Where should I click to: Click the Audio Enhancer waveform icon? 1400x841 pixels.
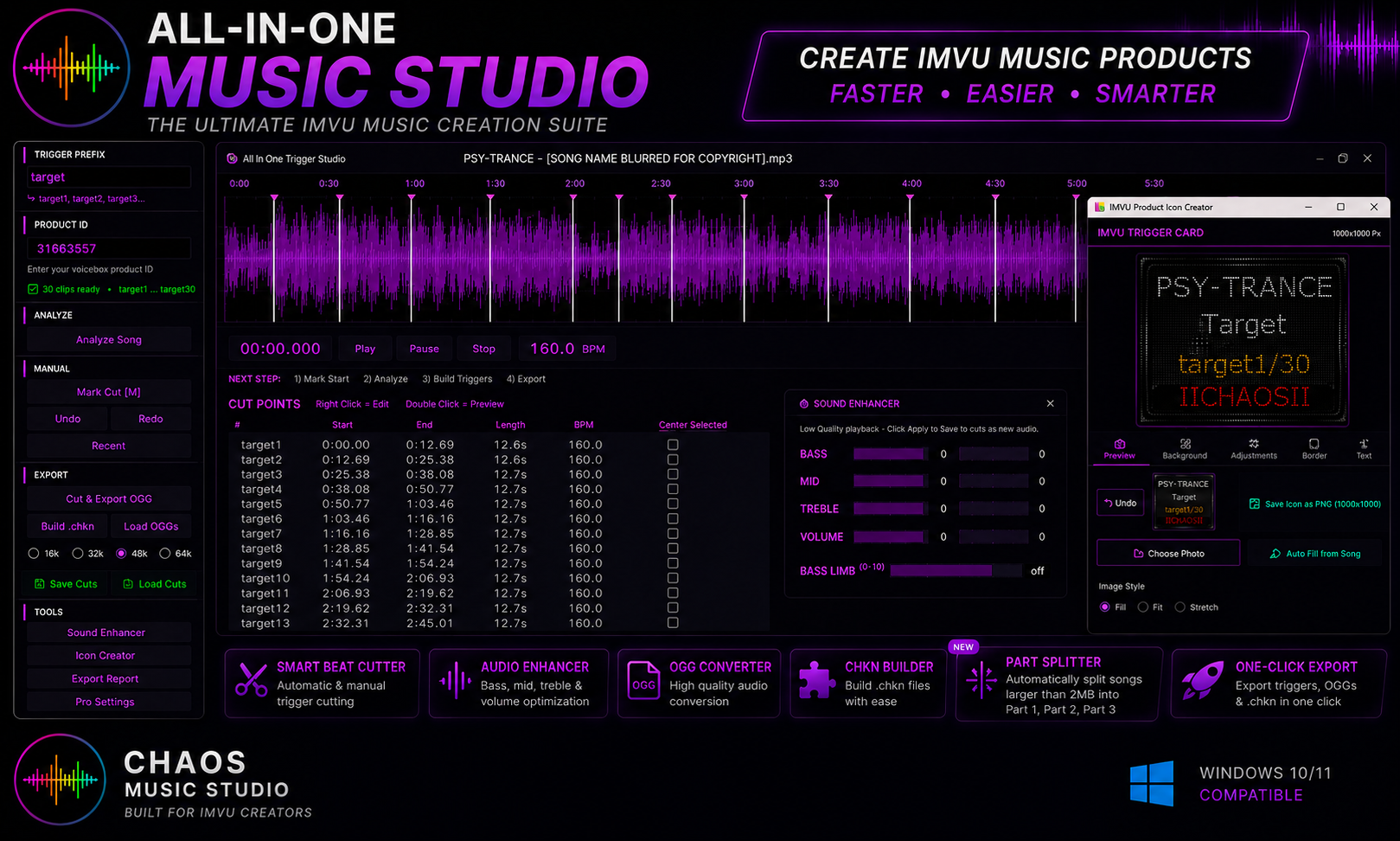click(455, 681)
